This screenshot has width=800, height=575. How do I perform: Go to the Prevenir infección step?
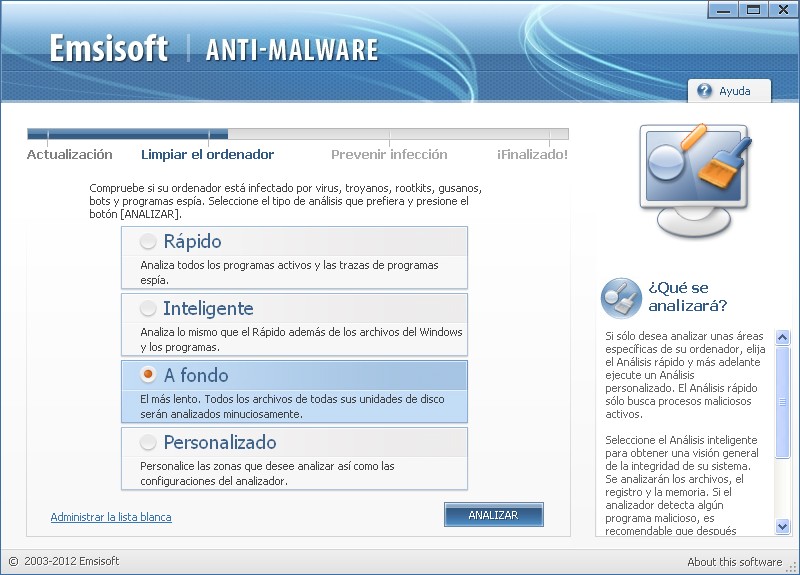pyautogui.click(x=389, y=155)
